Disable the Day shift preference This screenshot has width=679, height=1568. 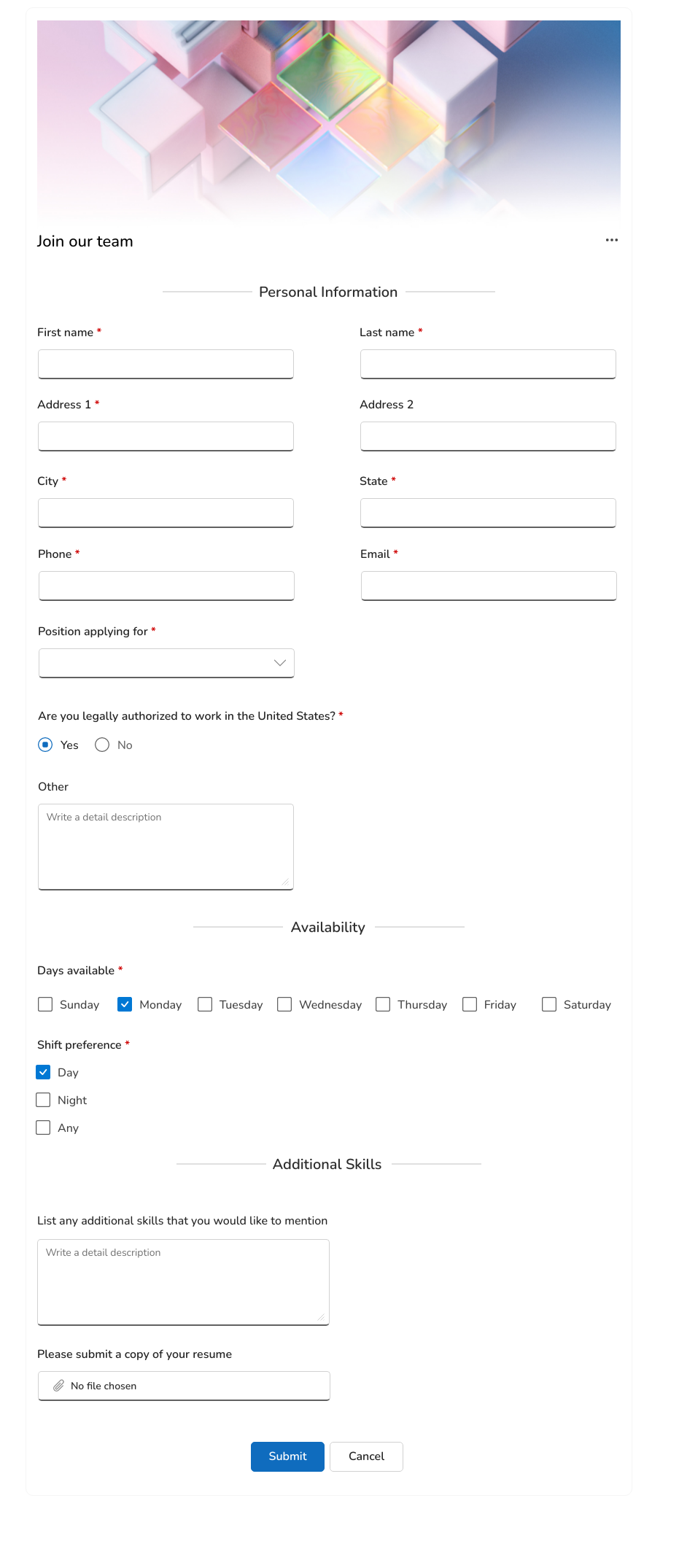[x=43, y=1072]
